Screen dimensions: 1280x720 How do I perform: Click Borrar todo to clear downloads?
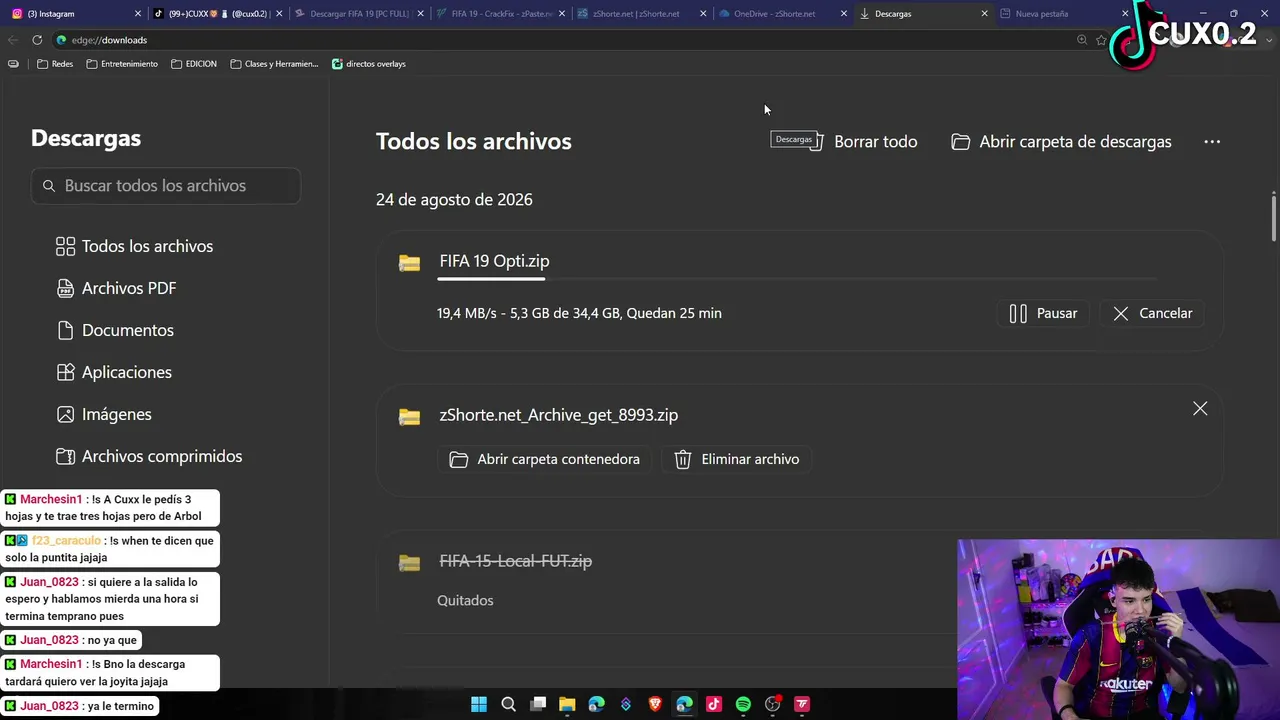pos(863,142)
